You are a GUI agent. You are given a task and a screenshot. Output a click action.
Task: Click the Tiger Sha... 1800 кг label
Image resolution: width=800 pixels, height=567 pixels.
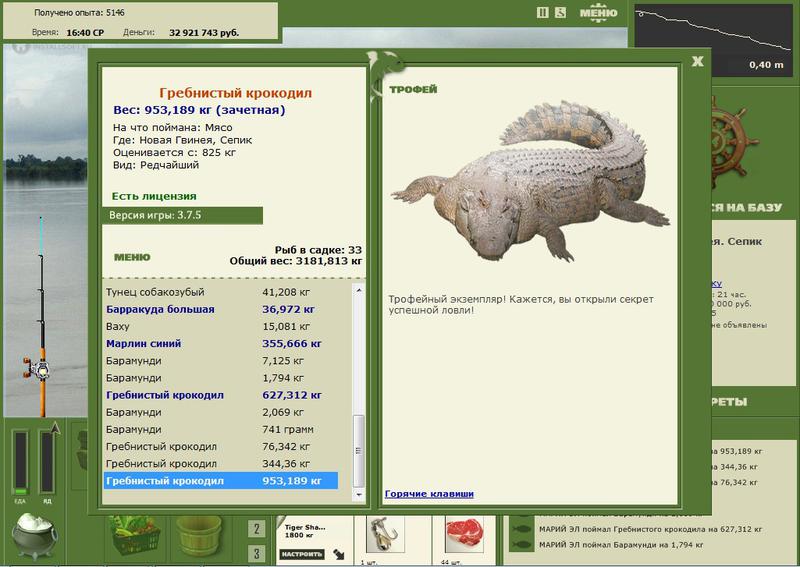(305, 531)
